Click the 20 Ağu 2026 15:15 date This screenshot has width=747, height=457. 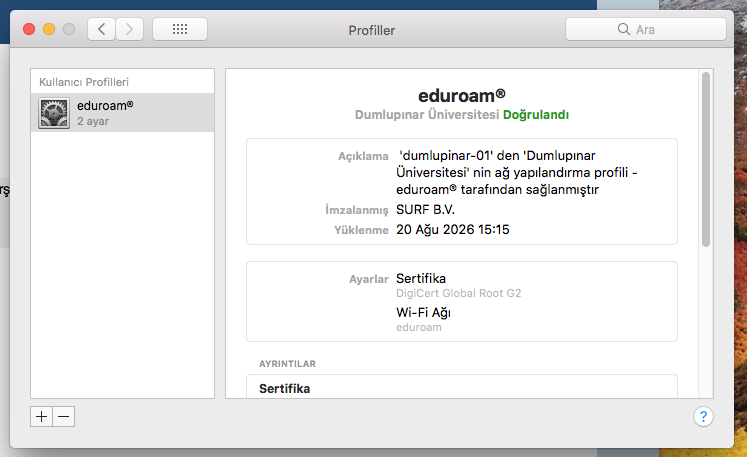click(x=453, y=230)
